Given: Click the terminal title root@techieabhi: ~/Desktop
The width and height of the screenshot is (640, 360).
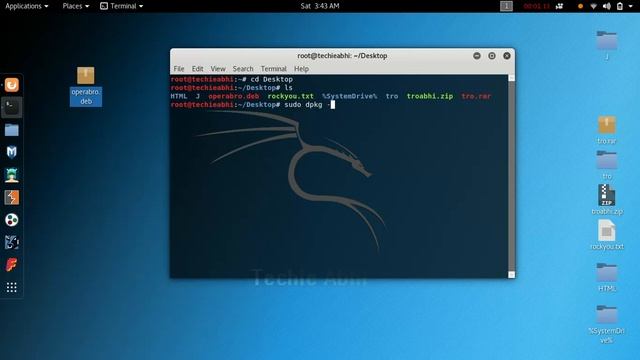Looking at the screenshot, I should coord(342,56).
